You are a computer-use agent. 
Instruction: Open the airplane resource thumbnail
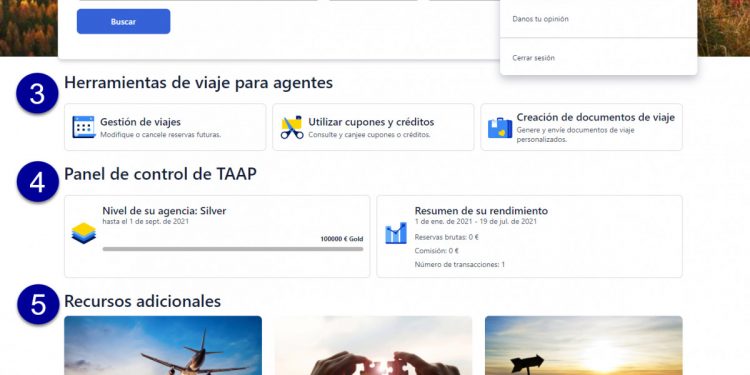pyautogui.click(x=163, y=345)
